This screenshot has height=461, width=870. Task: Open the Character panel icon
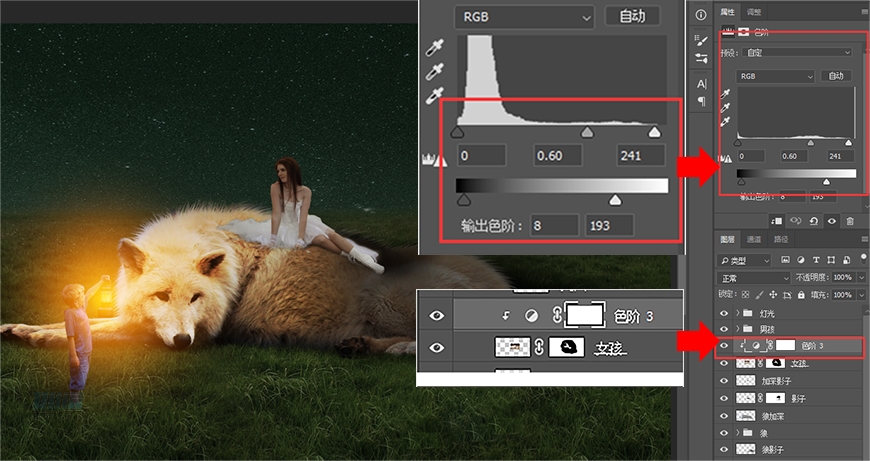[x=701, y=84]
